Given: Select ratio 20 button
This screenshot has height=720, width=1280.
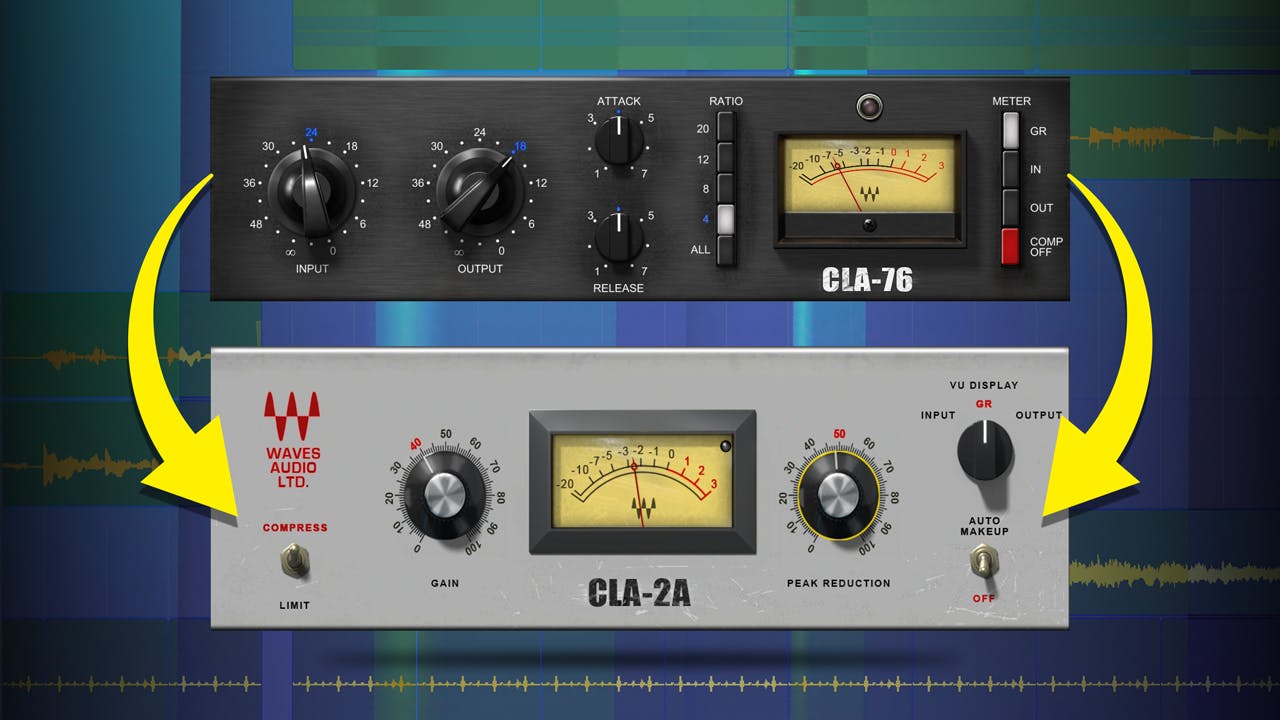Looking at the screenshot, I should click(x=726, y=128).
